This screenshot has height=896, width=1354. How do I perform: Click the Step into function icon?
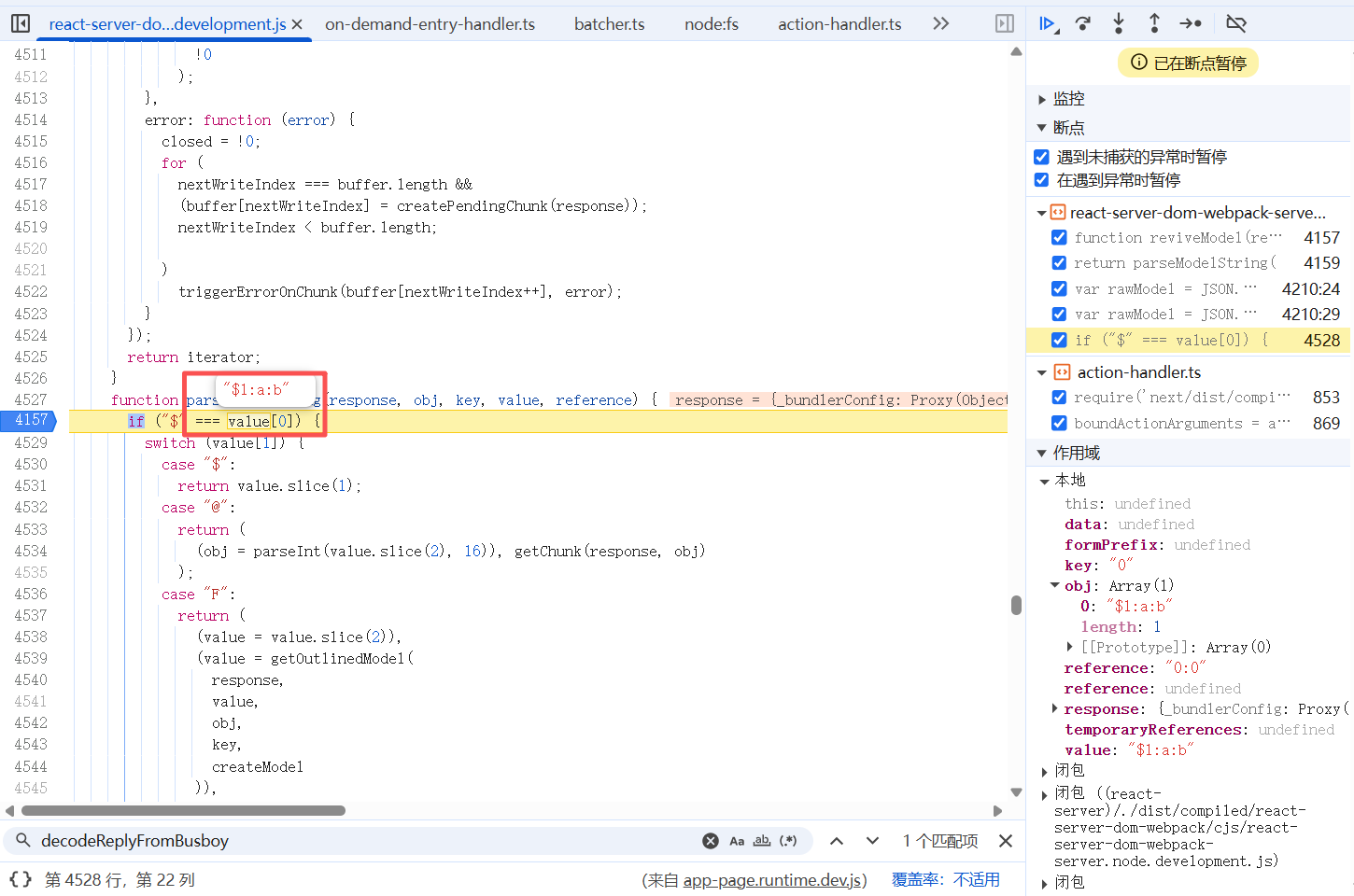pos(1119,23)
